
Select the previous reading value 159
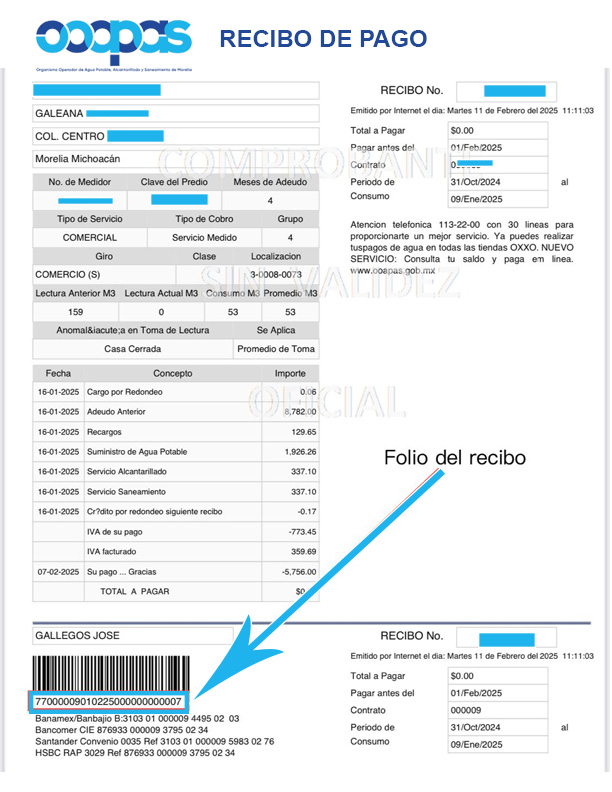[75, 312]
